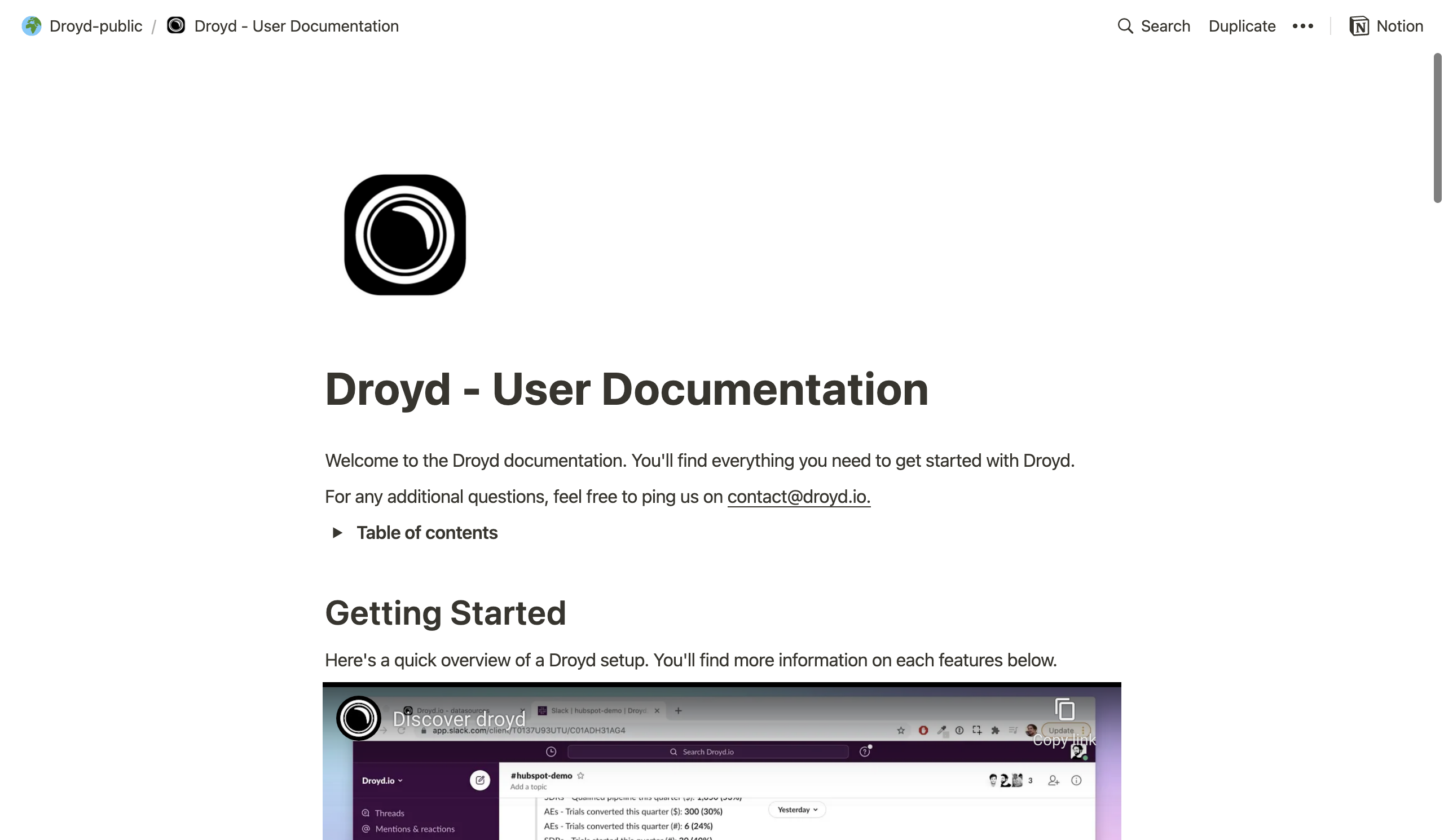The image size is (1444, 840).
Task: Open the three-dot more options menu
Action: [x=1302, y=26]
